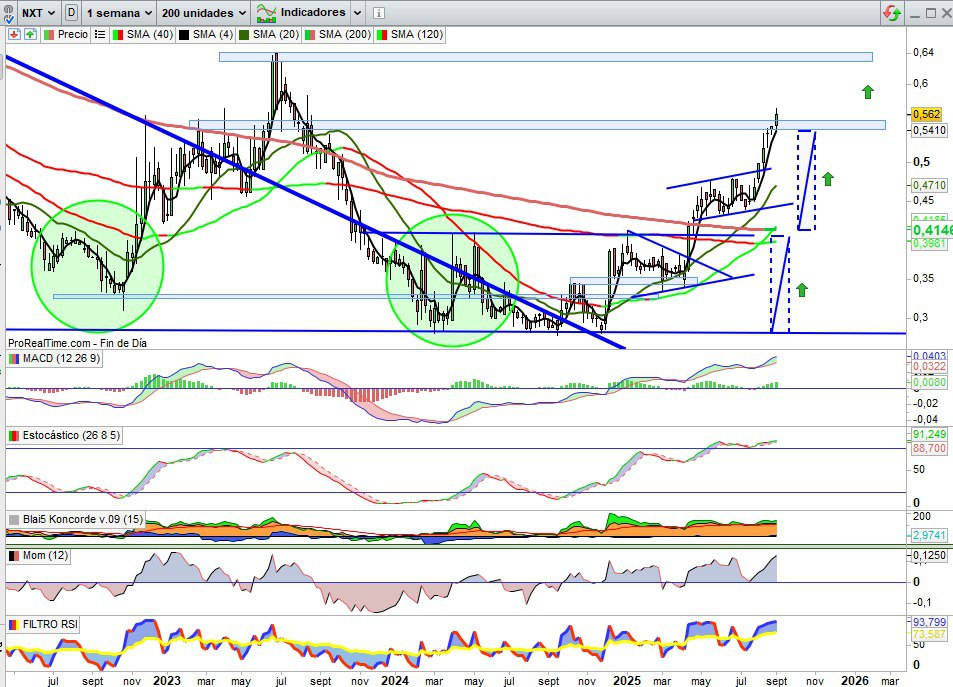Close the chart window
953x687 pixels.
(946, 13)
